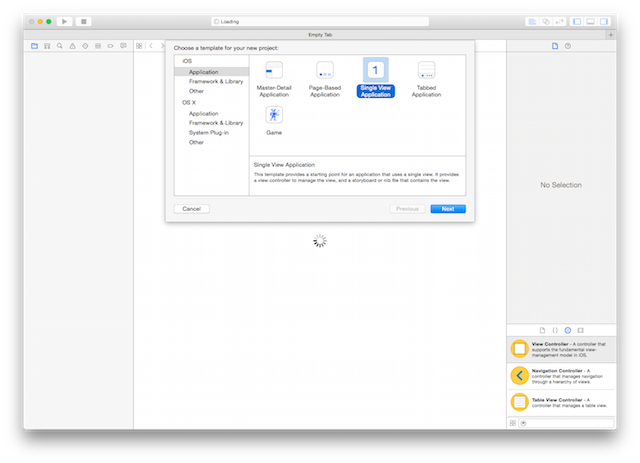
Task: Click the Previous button
Action: pyautogui.click(x=407, y=209)
